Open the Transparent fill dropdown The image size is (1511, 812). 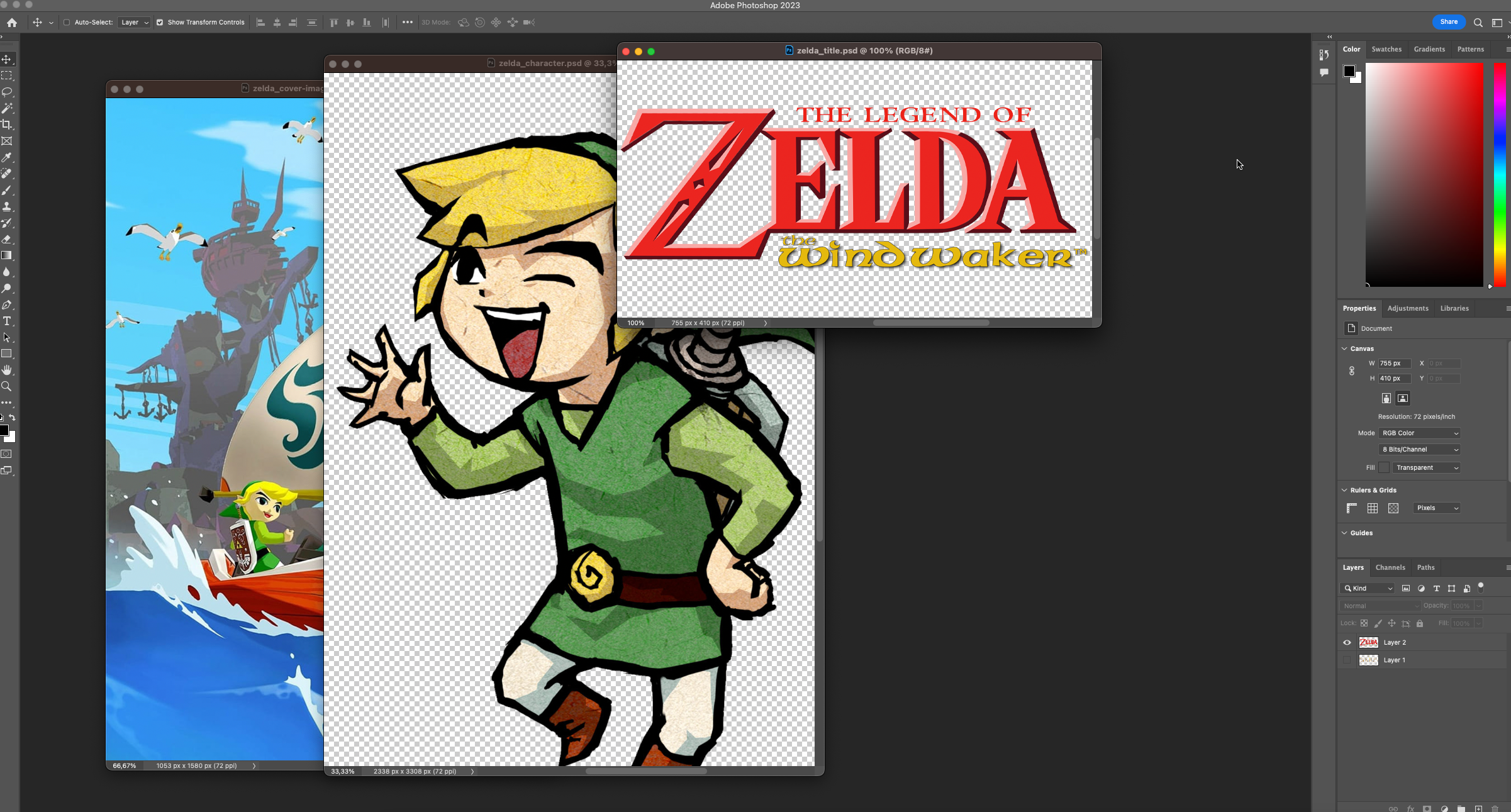(x=1427, y=468)
